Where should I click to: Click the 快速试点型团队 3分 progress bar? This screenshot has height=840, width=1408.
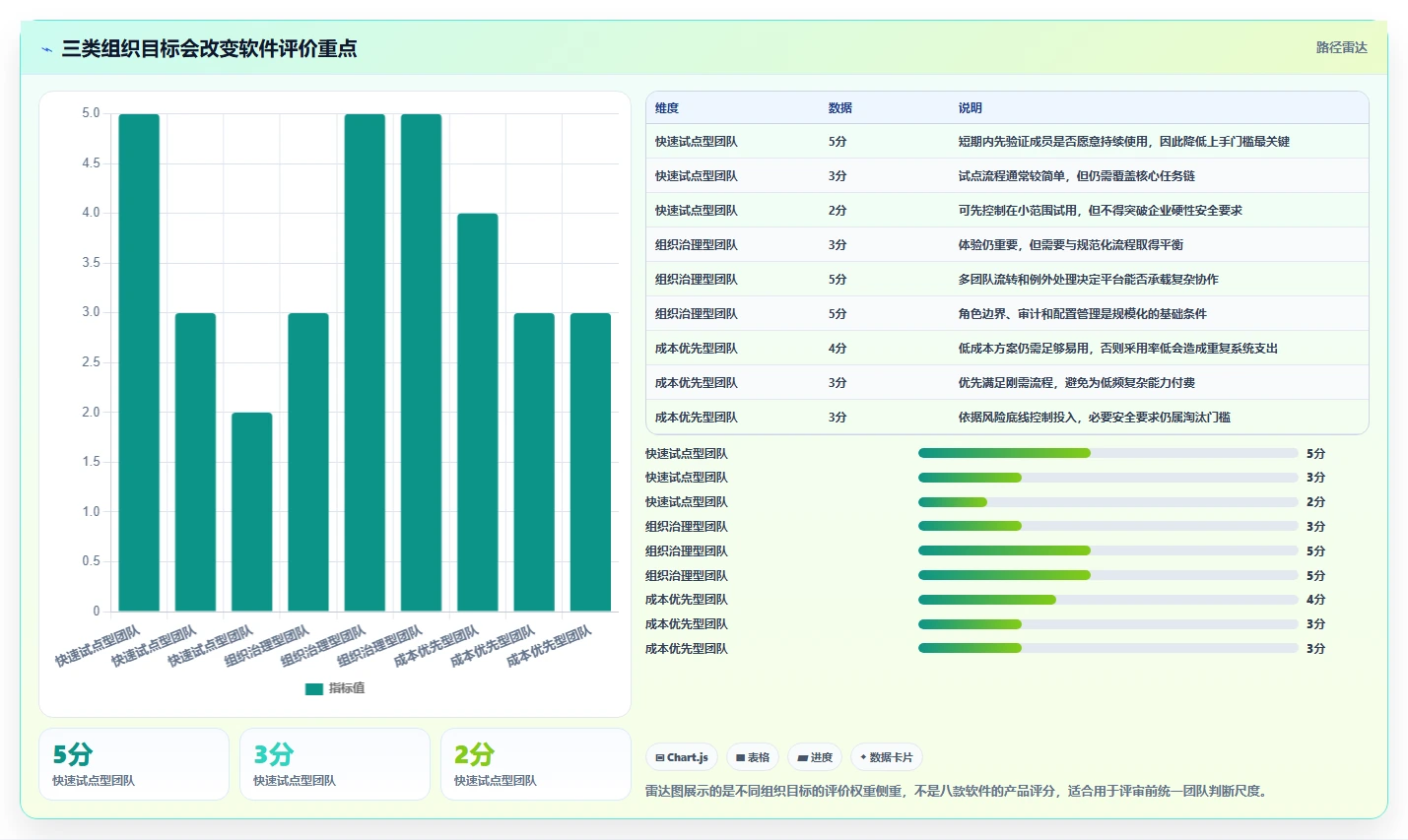point(1107,478)
